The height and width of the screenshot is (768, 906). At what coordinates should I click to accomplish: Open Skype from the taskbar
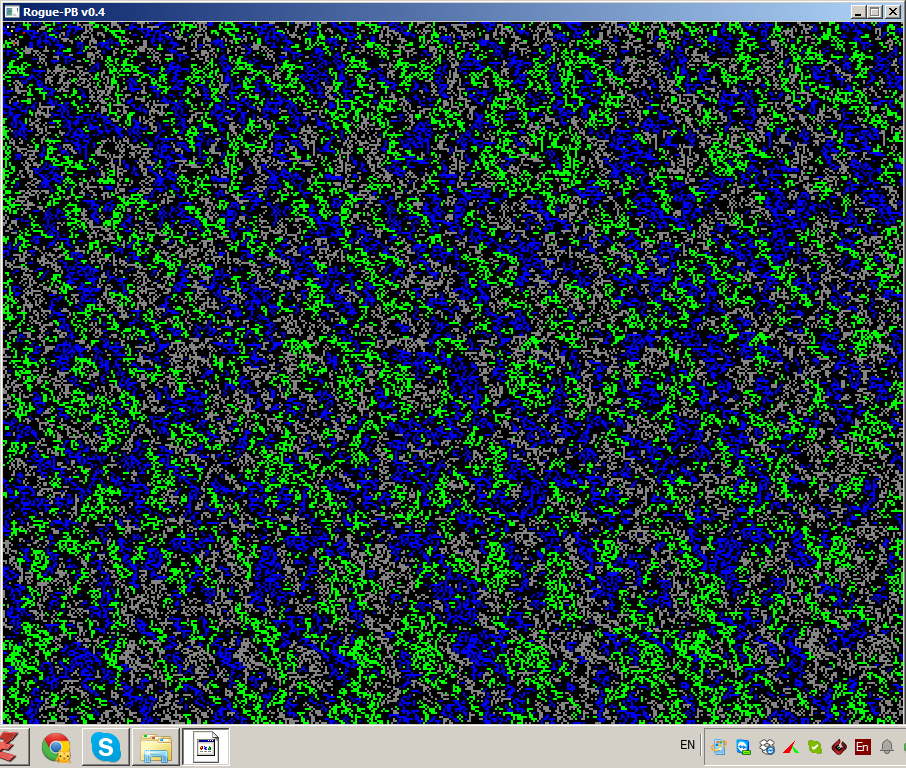(x=105, y=747)
